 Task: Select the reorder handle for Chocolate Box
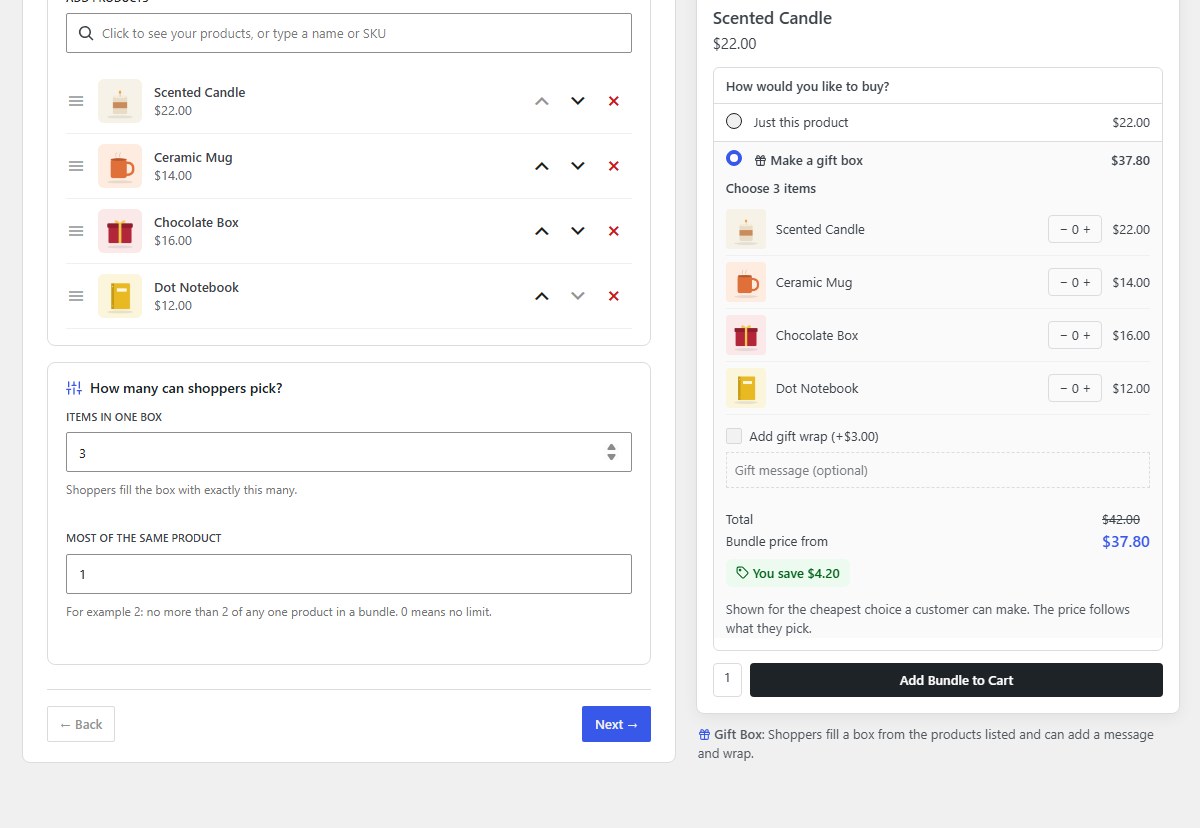pyautogui.click(x=76, y=231)
